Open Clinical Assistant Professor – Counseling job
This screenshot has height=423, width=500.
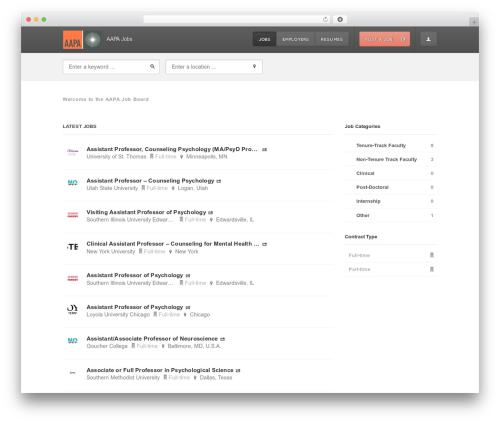tap(173, 244)
